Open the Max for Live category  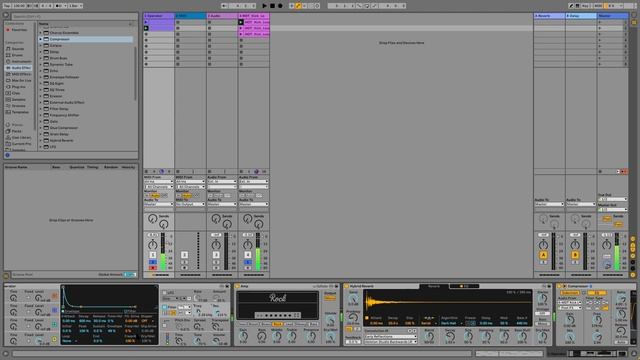(18, 80)
